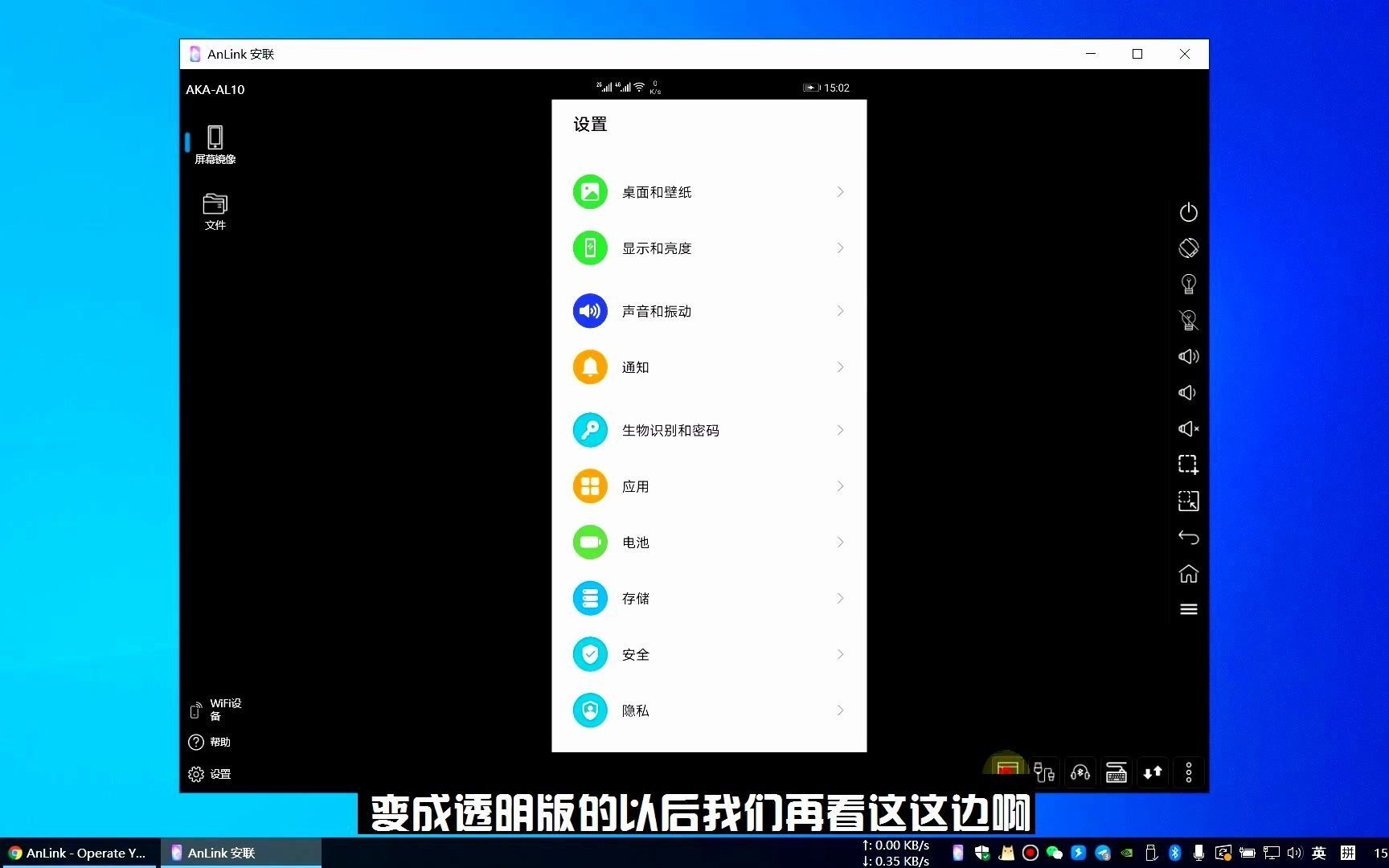Click the USB cable connection icon
Screen dimensions: 1389x868
click(1043, 773)
